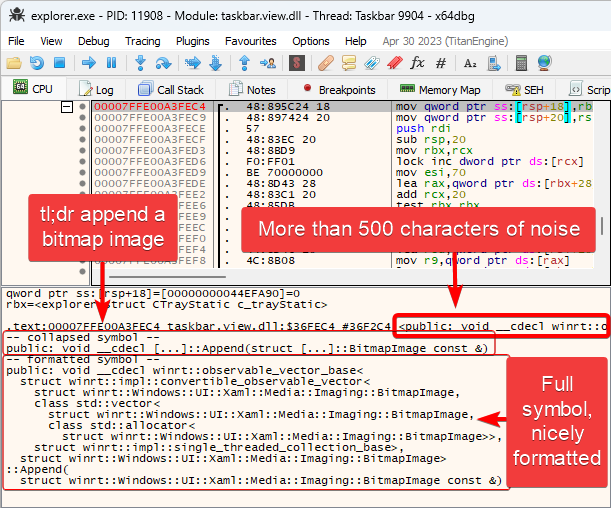The image size is (611, 508).
Task: Click the Trace Into icon
Action: tap(193, 63)
